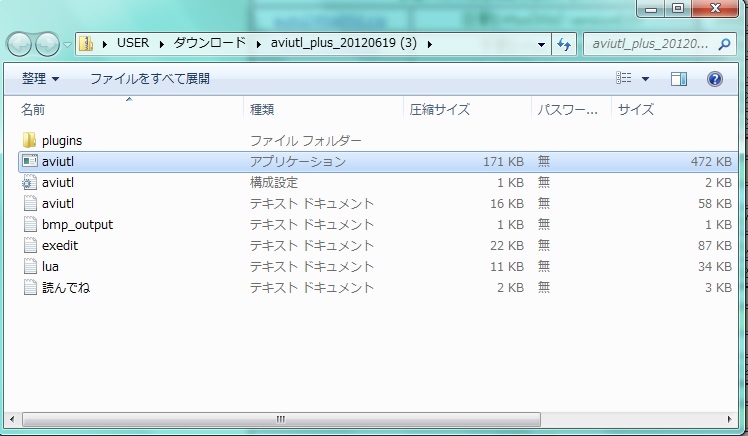Toggle the preview pane icon
The image size is (748, 436).
point(678,79)
